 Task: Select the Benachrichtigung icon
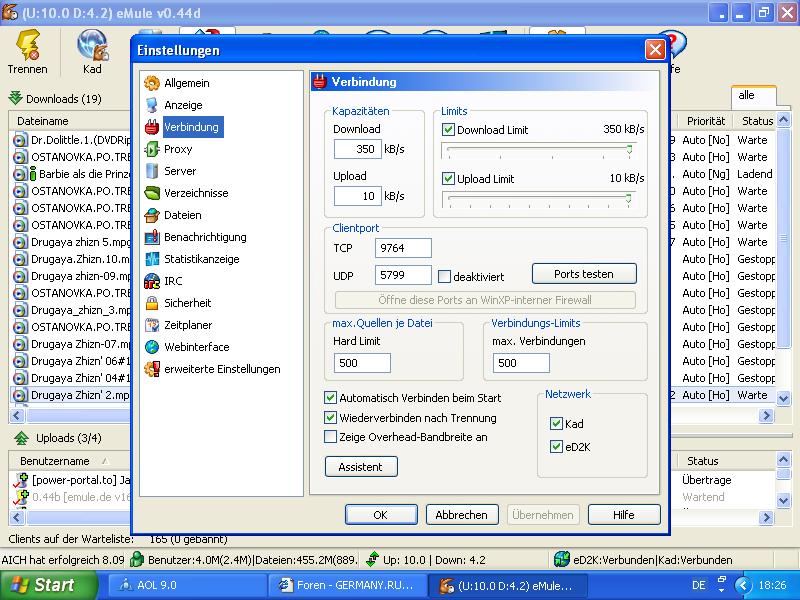152,237
